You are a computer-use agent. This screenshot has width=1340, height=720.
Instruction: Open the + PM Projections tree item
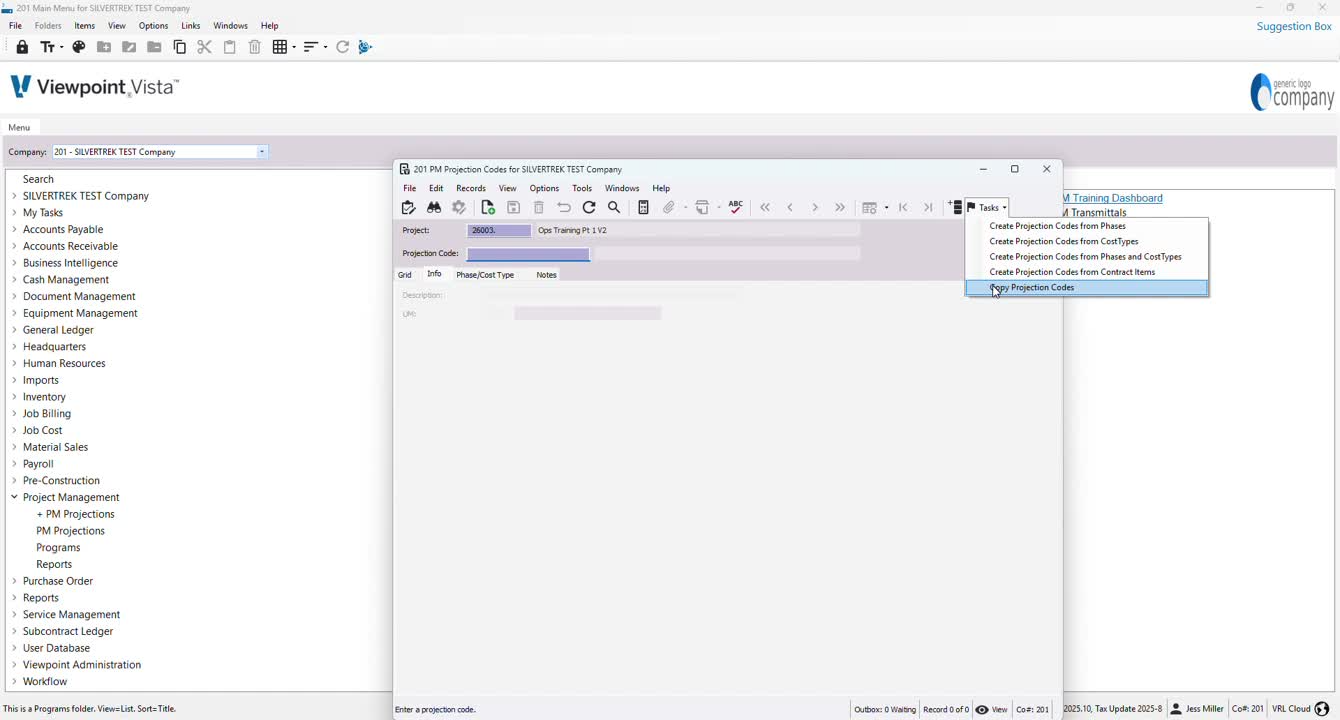coord(75,514)
